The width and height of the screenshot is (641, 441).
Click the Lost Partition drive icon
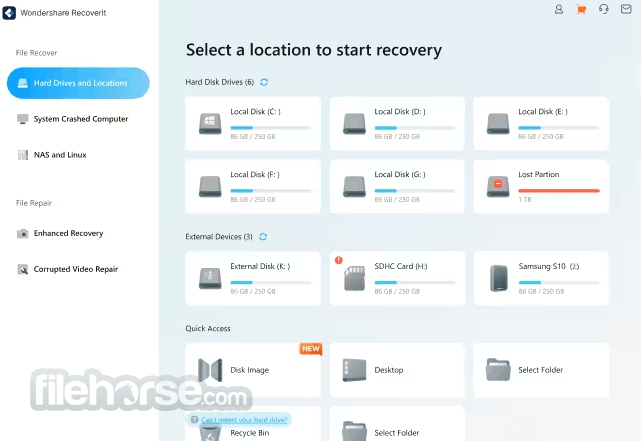point(498,186)
